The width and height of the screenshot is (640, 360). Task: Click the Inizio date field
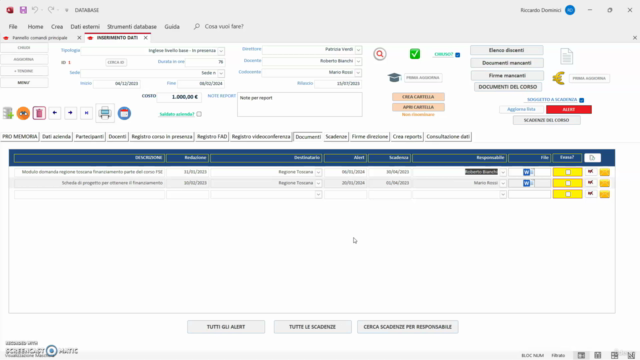click(x=116, y=84)
